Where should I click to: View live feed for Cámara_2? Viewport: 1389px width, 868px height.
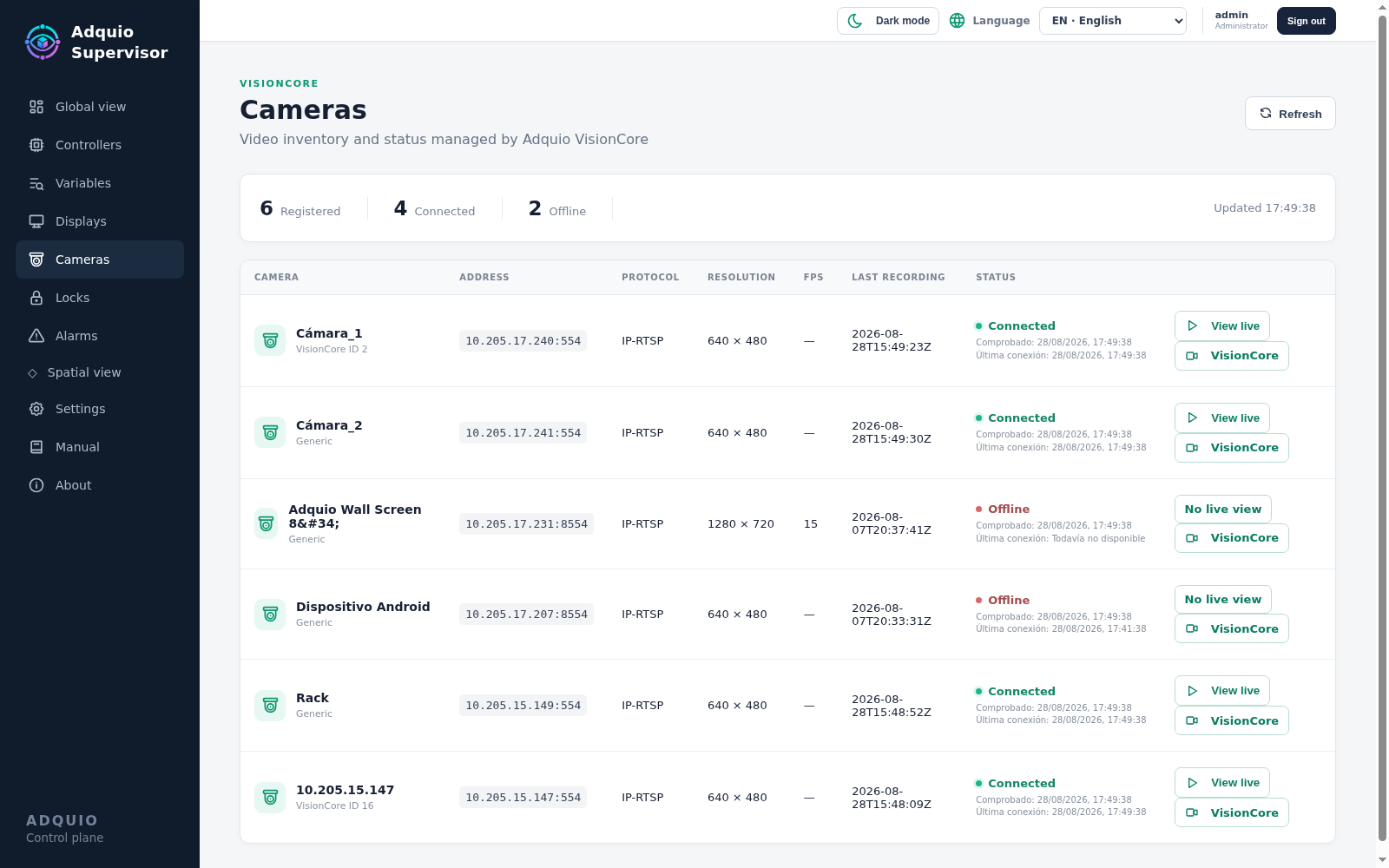click(1222, 418)
